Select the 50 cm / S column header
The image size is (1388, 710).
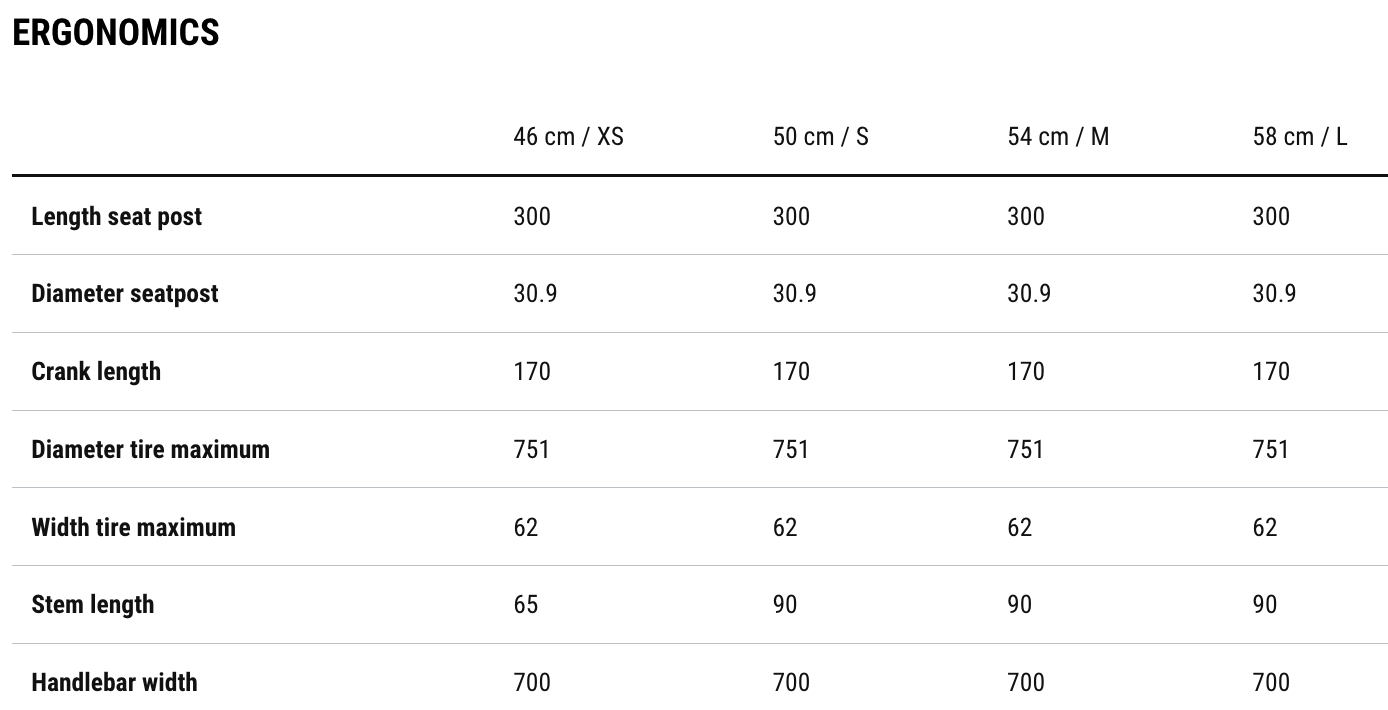[x=820, y=136]
